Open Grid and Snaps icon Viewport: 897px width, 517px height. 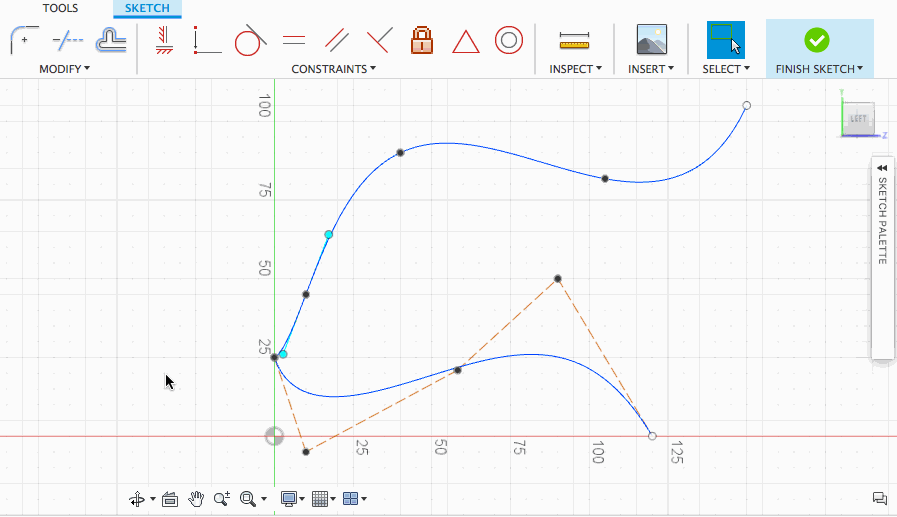[x=320, y=499]
